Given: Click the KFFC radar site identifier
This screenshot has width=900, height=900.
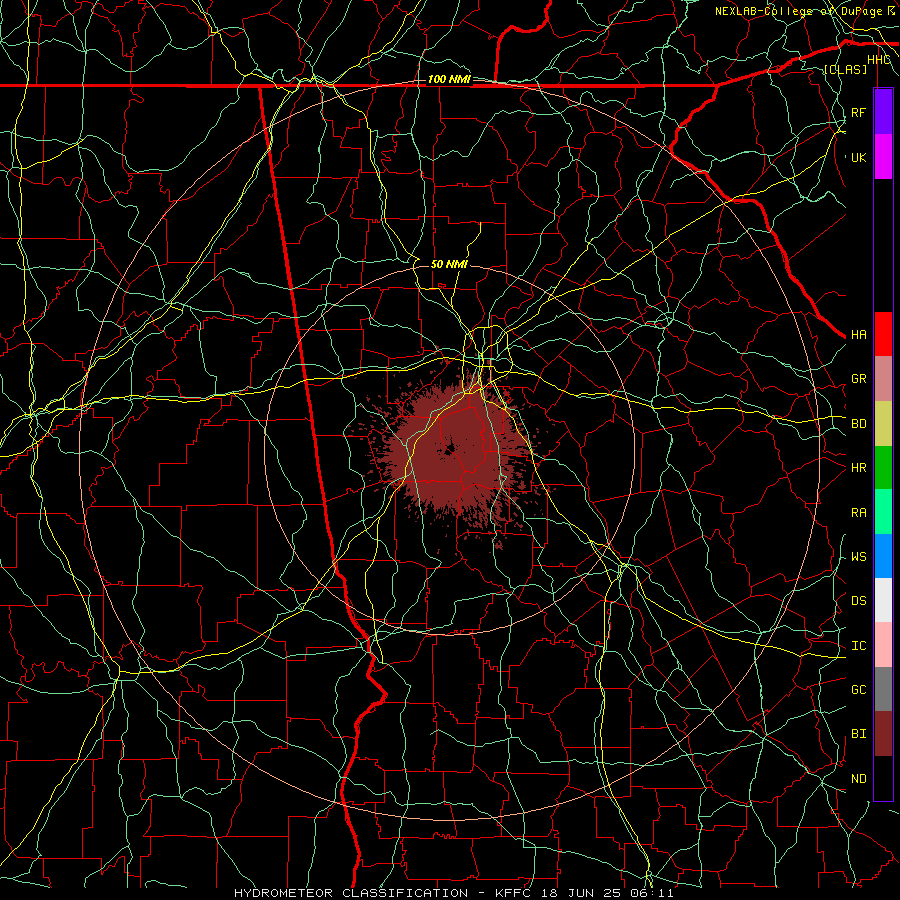Looking at the screenshot, I should tap(515, 893).
